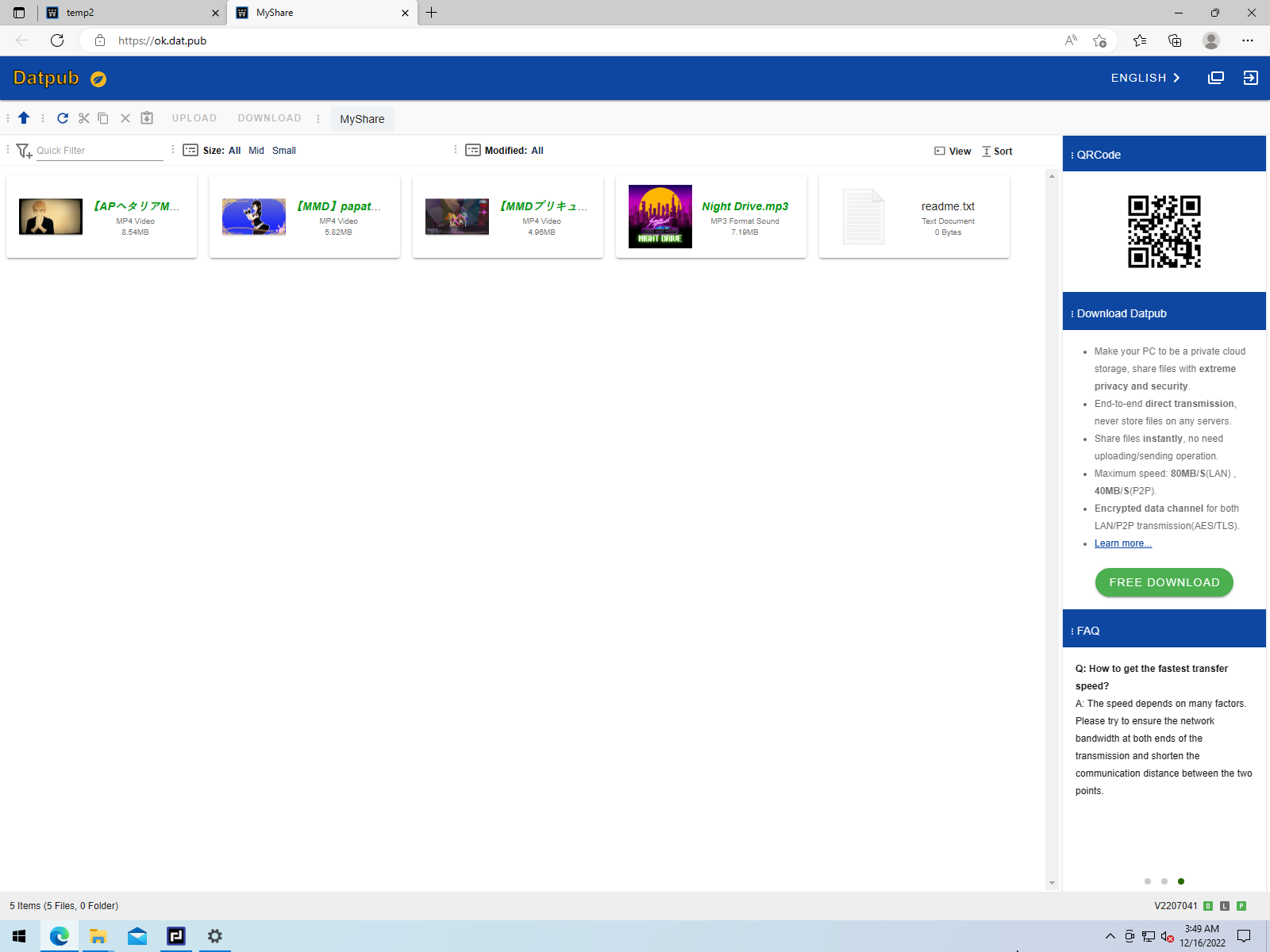The image size is (1270, 952).
Task: Select the cut scissors icon
Action: [x=84, y=118]
